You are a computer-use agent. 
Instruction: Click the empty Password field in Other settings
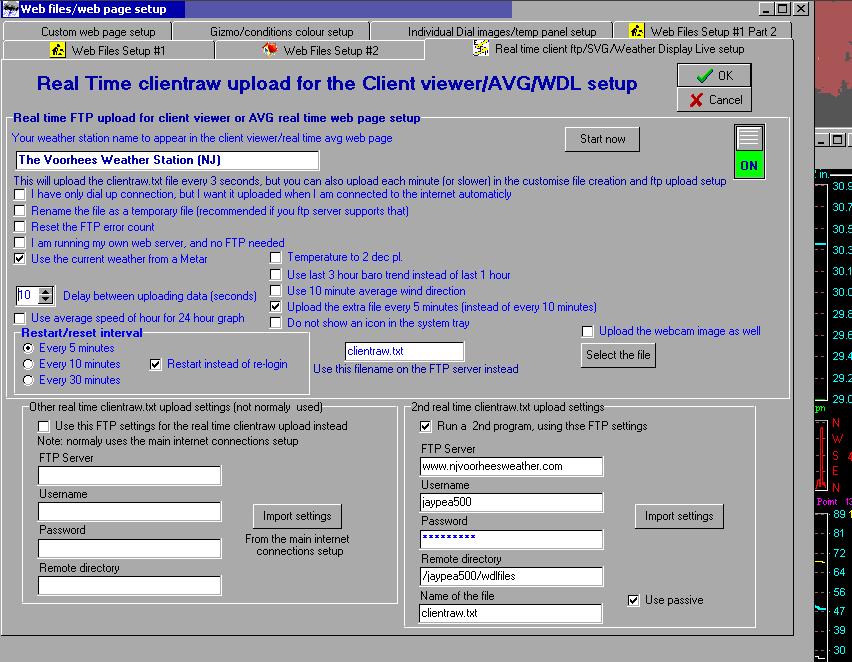click(x=130, y=548)
